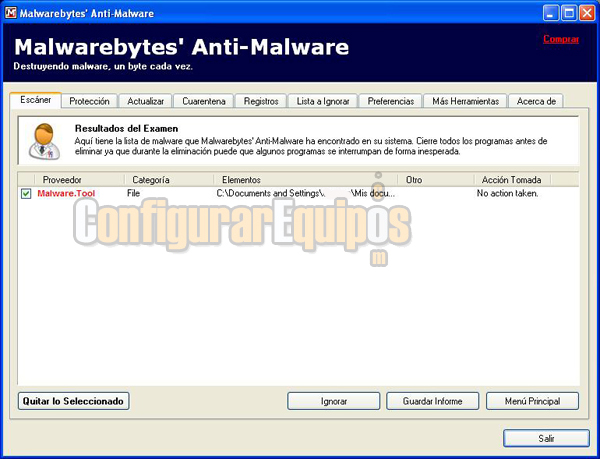The height and width of the screenshot is (459, 600).
Task: Uncheck the Malware.Tool result checkbox
Action: click(x=26, y=194)
